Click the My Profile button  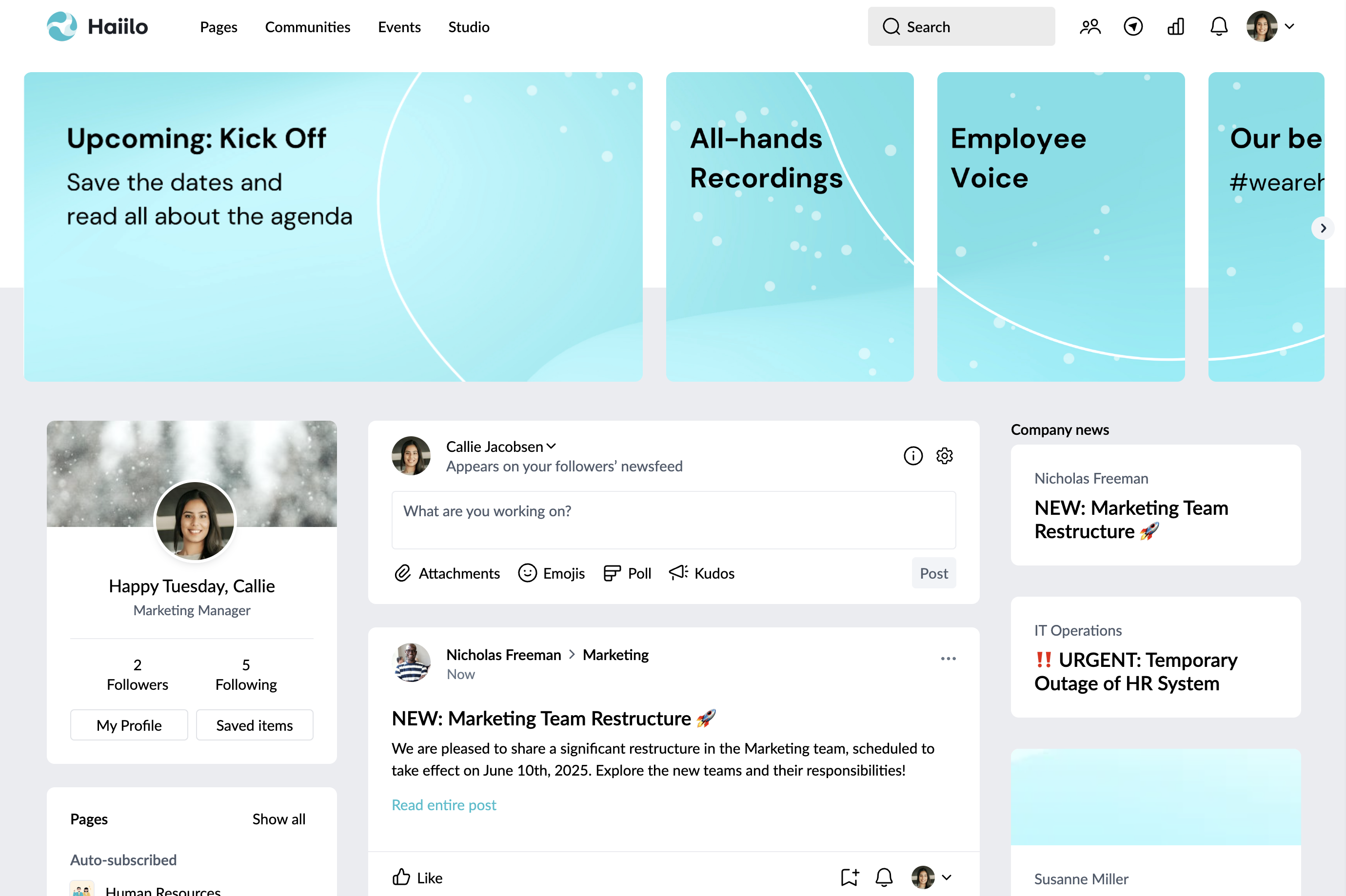129,725
